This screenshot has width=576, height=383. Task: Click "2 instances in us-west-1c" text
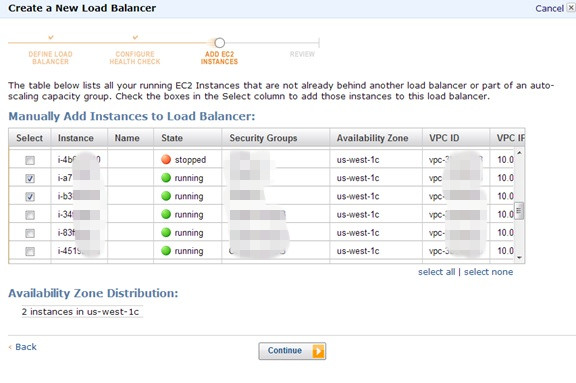click(x=80, y=312)
